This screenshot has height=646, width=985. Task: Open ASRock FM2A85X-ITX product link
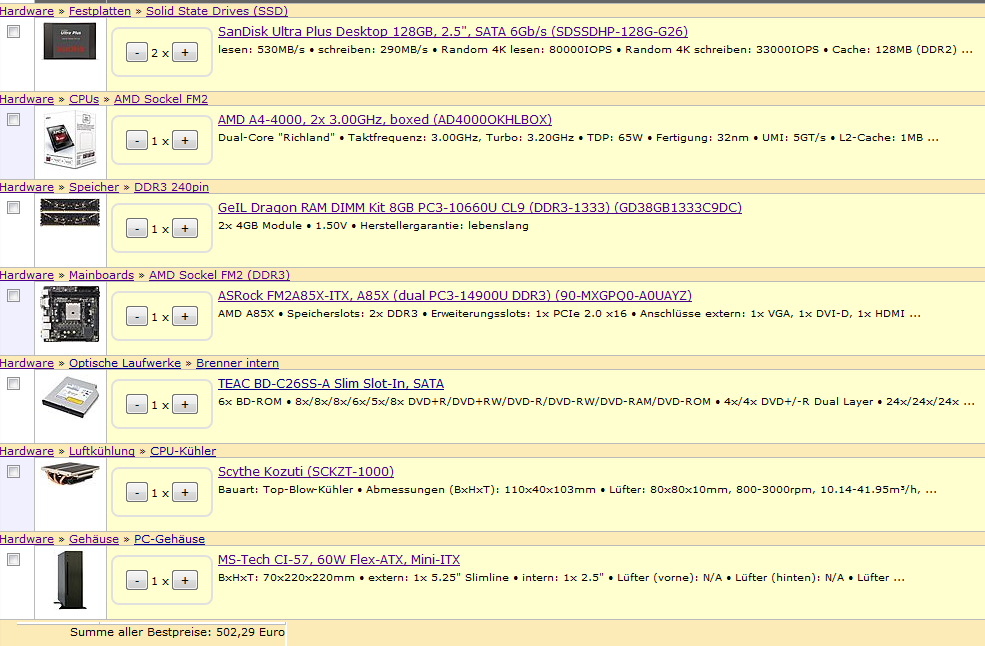tap(455, 295)
